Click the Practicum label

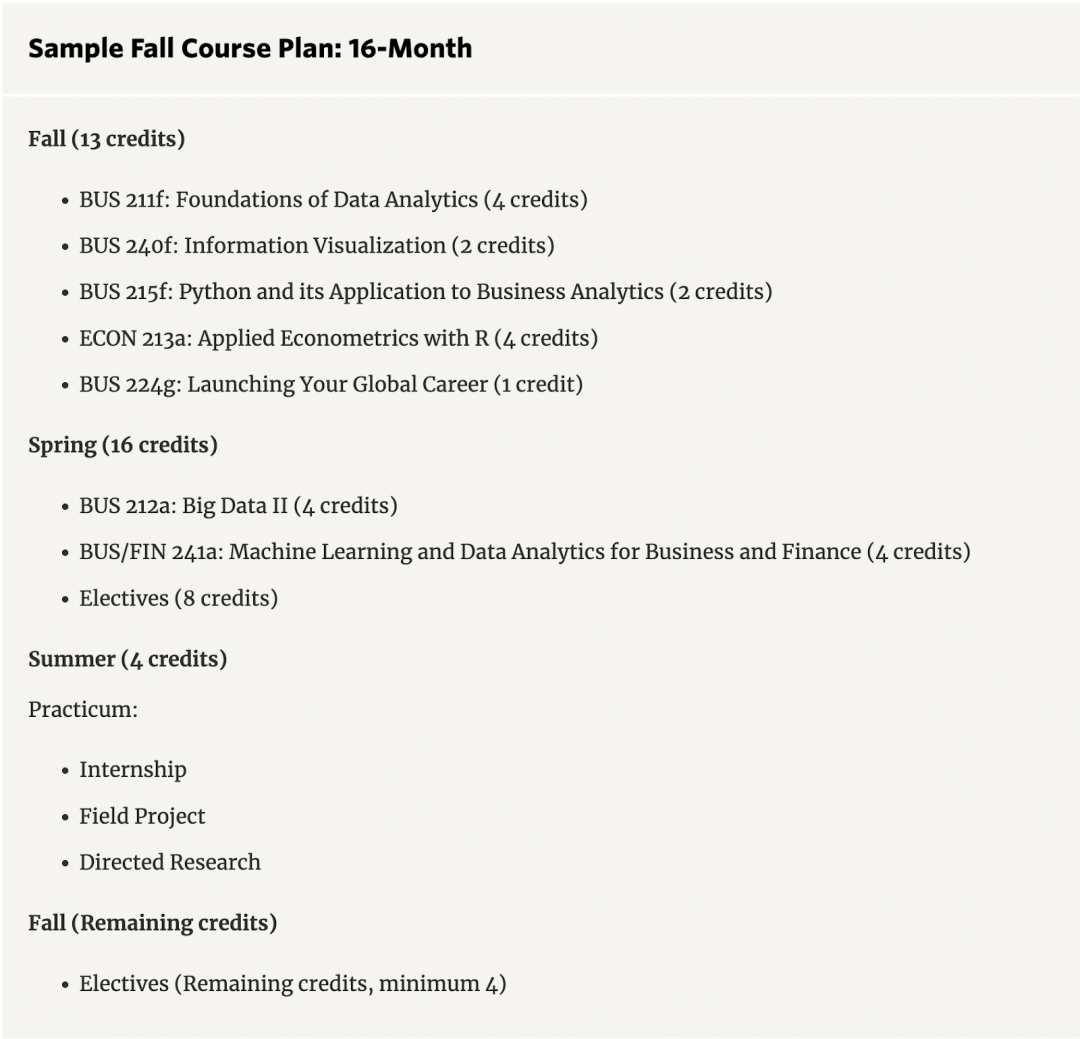coord(82,709)
